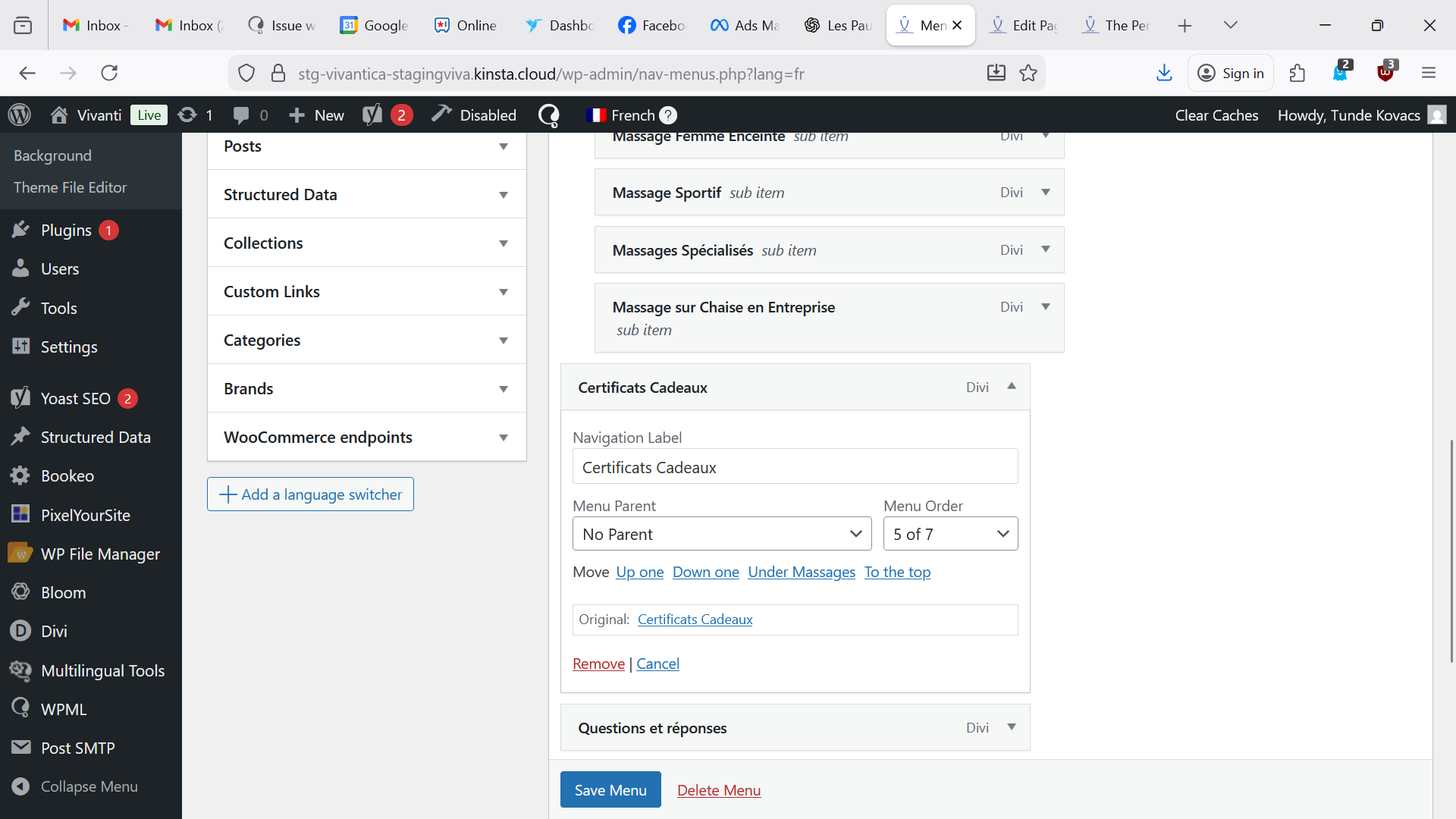Expand the Massage Sportif sub item
The image size is (1456, 819).
(1046, 193)
